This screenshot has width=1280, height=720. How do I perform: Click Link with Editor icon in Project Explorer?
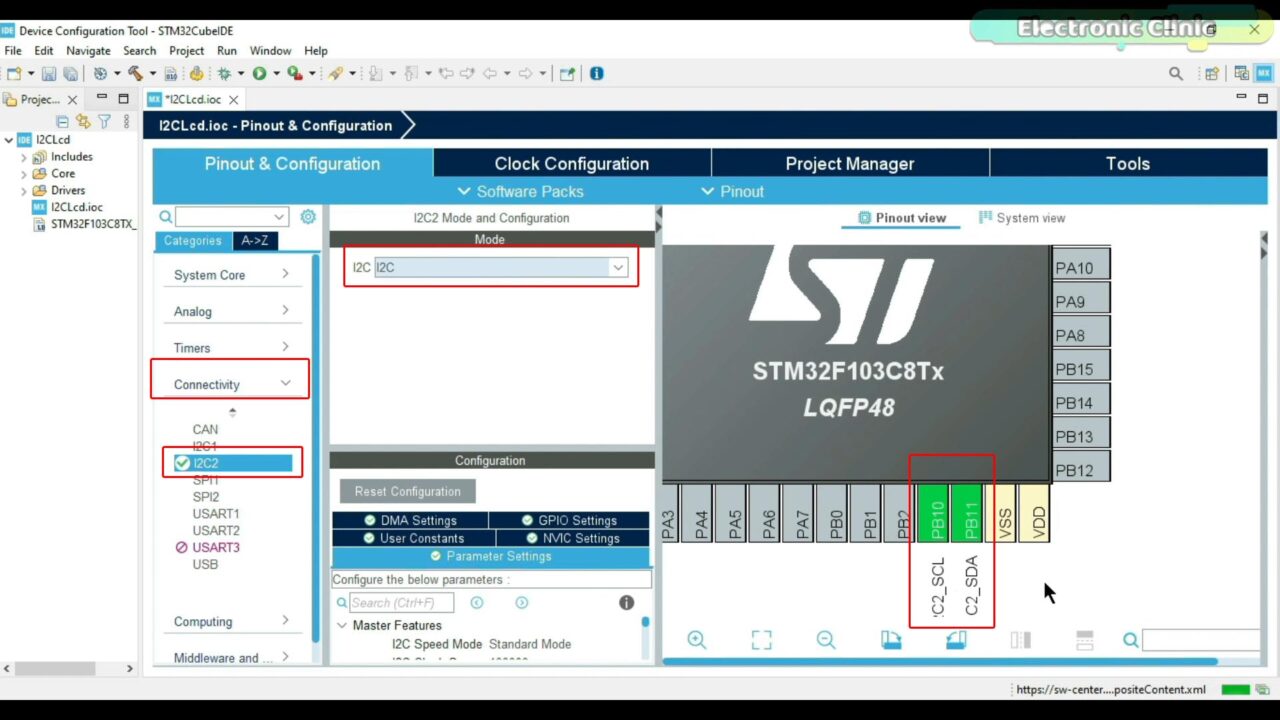pyautogui.click(x=83, y=121)
